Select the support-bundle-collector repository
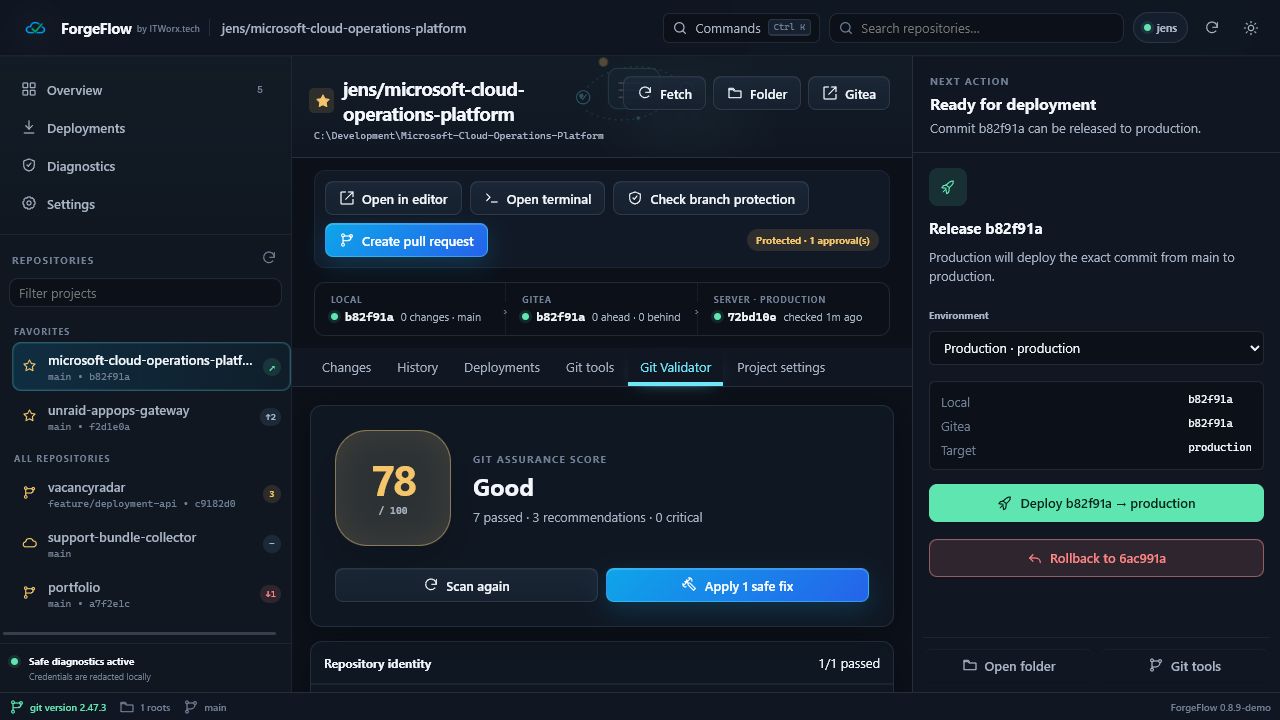1280x720 pixels. 151,544
